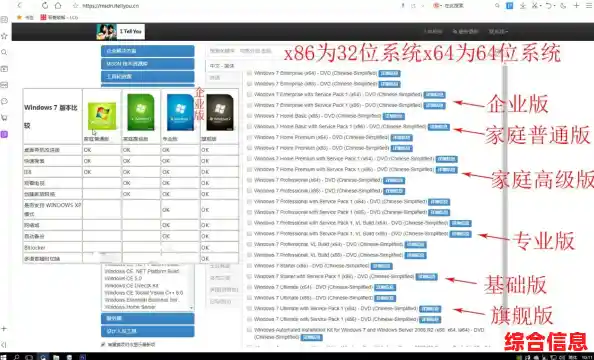
Task: Select Windows Home Server in product list
Action: coord(130,307)
